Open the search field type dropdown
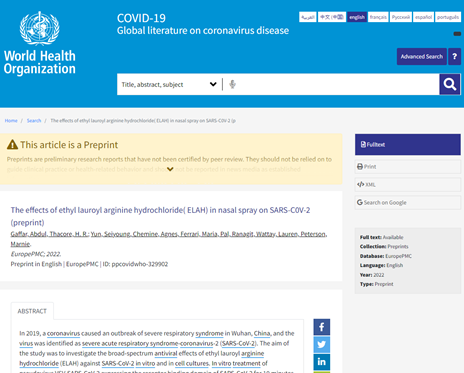The image size is (464, 373). (x=169, y=84)
